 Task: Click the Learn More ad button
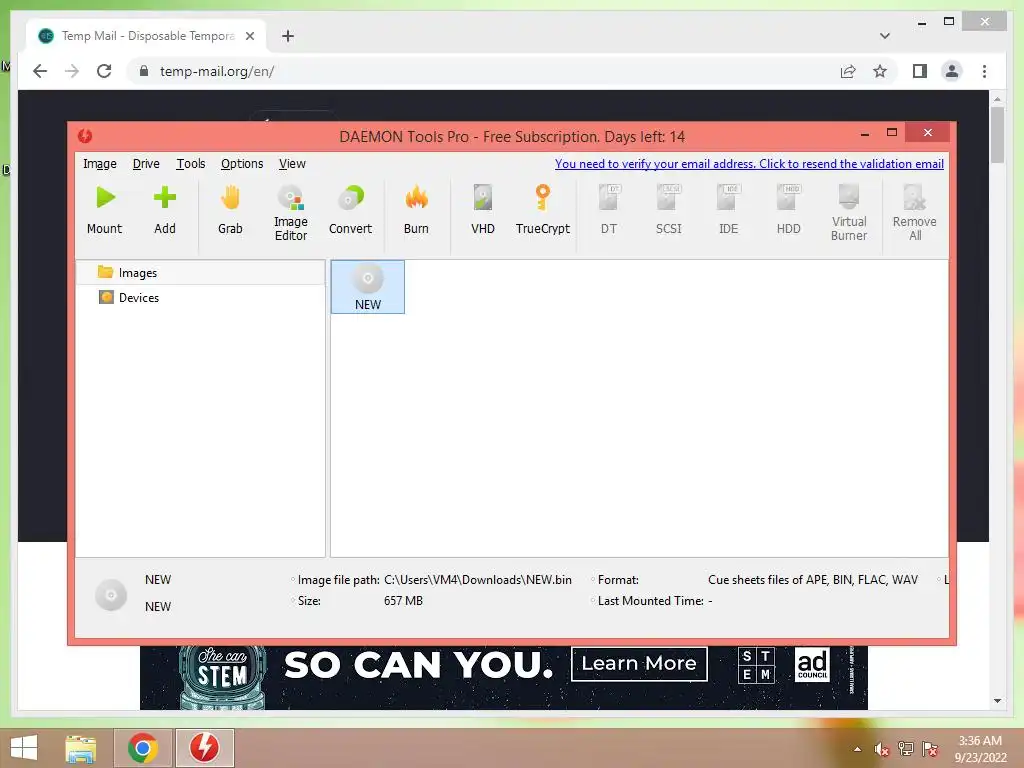(x=639, y=664)
